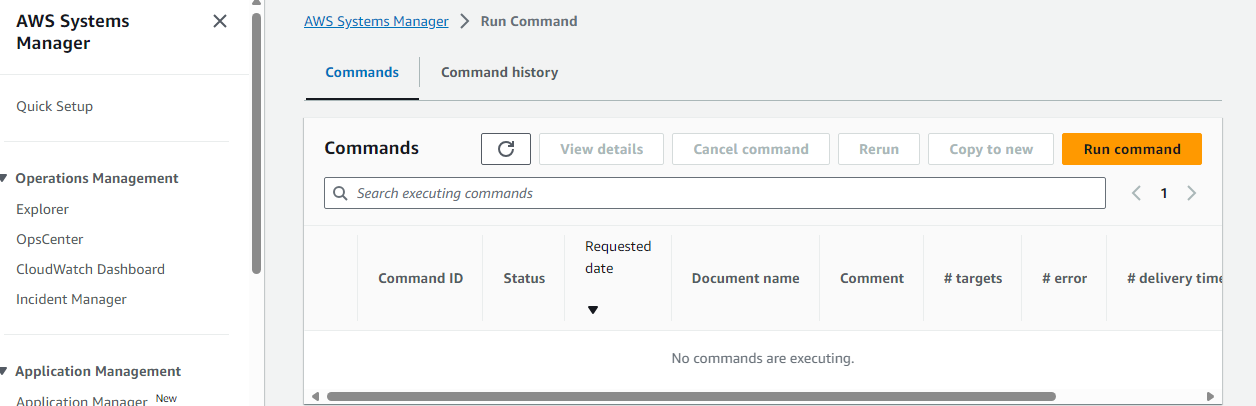Go to next page of commands
1256x406 pixels.
coord(1191,193)
